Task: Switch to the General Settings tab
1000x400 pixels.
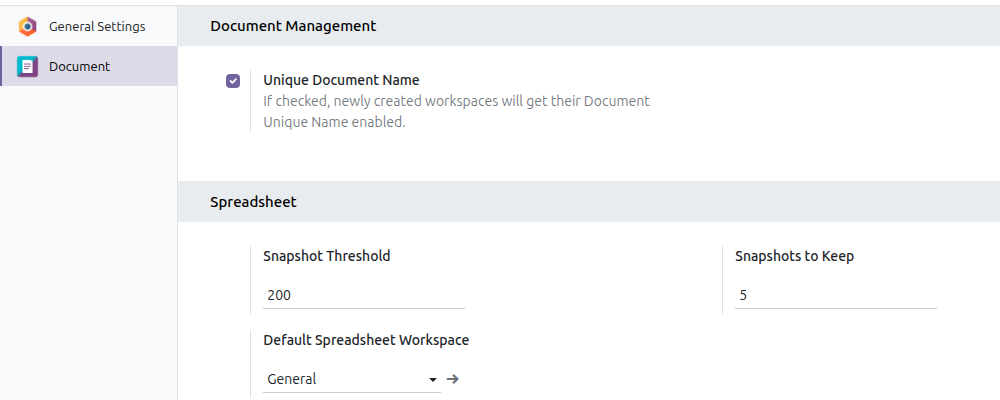Action: coord(89,27)
